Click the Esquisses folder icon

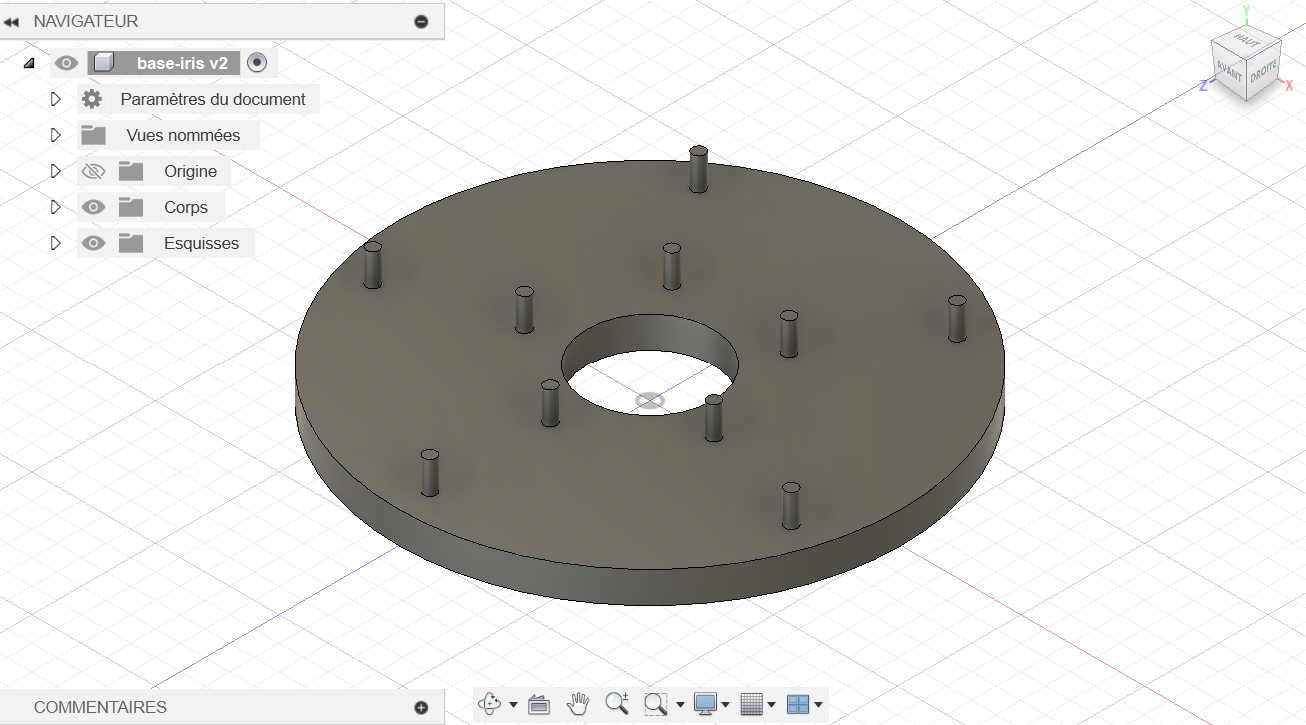[131, 243]
